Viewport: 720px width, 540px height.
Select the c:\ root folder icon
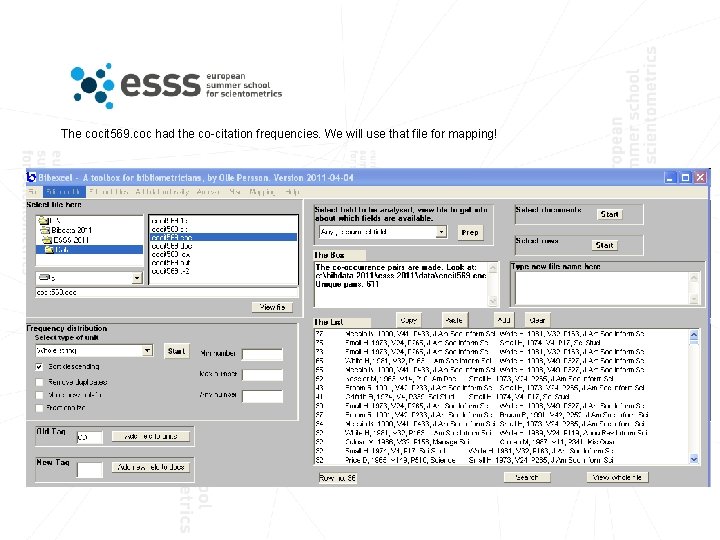(x=44, y=220)
